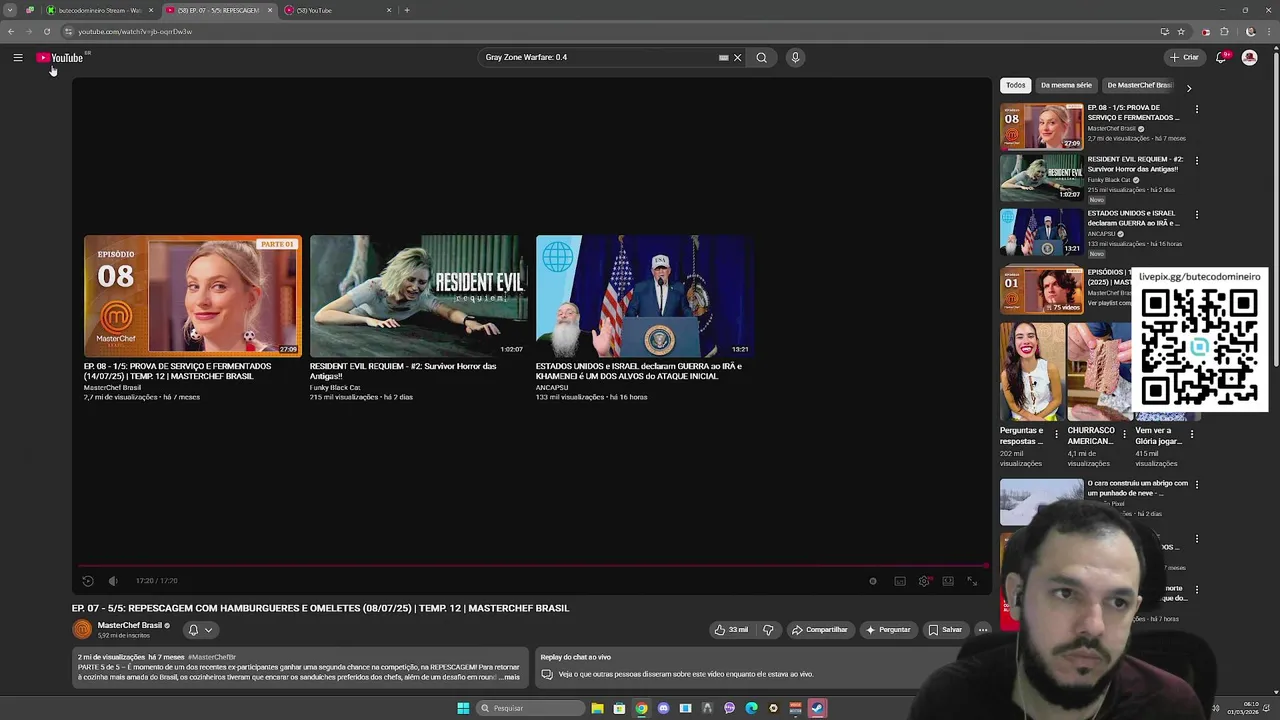Open the MasterChef Brasil channel name link
Image resolution: width=1280 pixels, height=720 pixels.
tap(130, 625)
